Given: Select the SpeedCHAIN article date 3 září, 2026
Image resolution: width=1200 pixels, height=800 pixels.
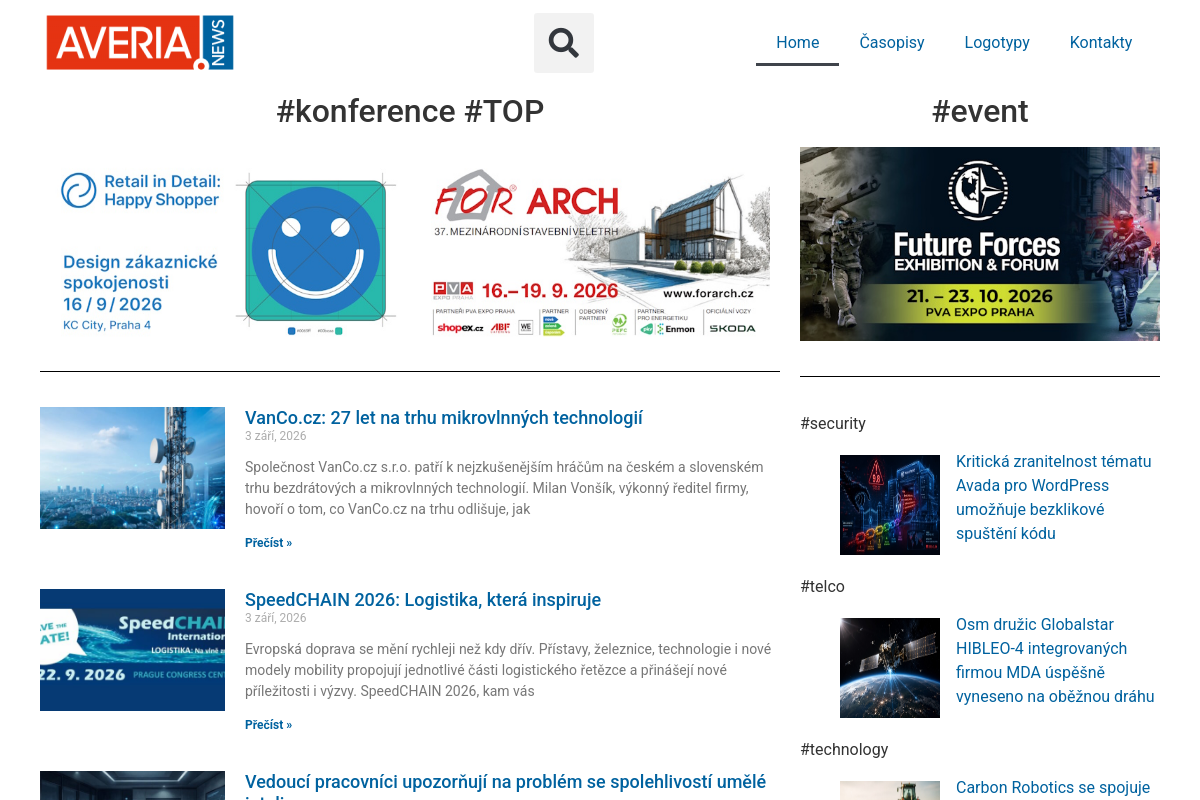Looking at the screenshot, I should coord(276,618).
